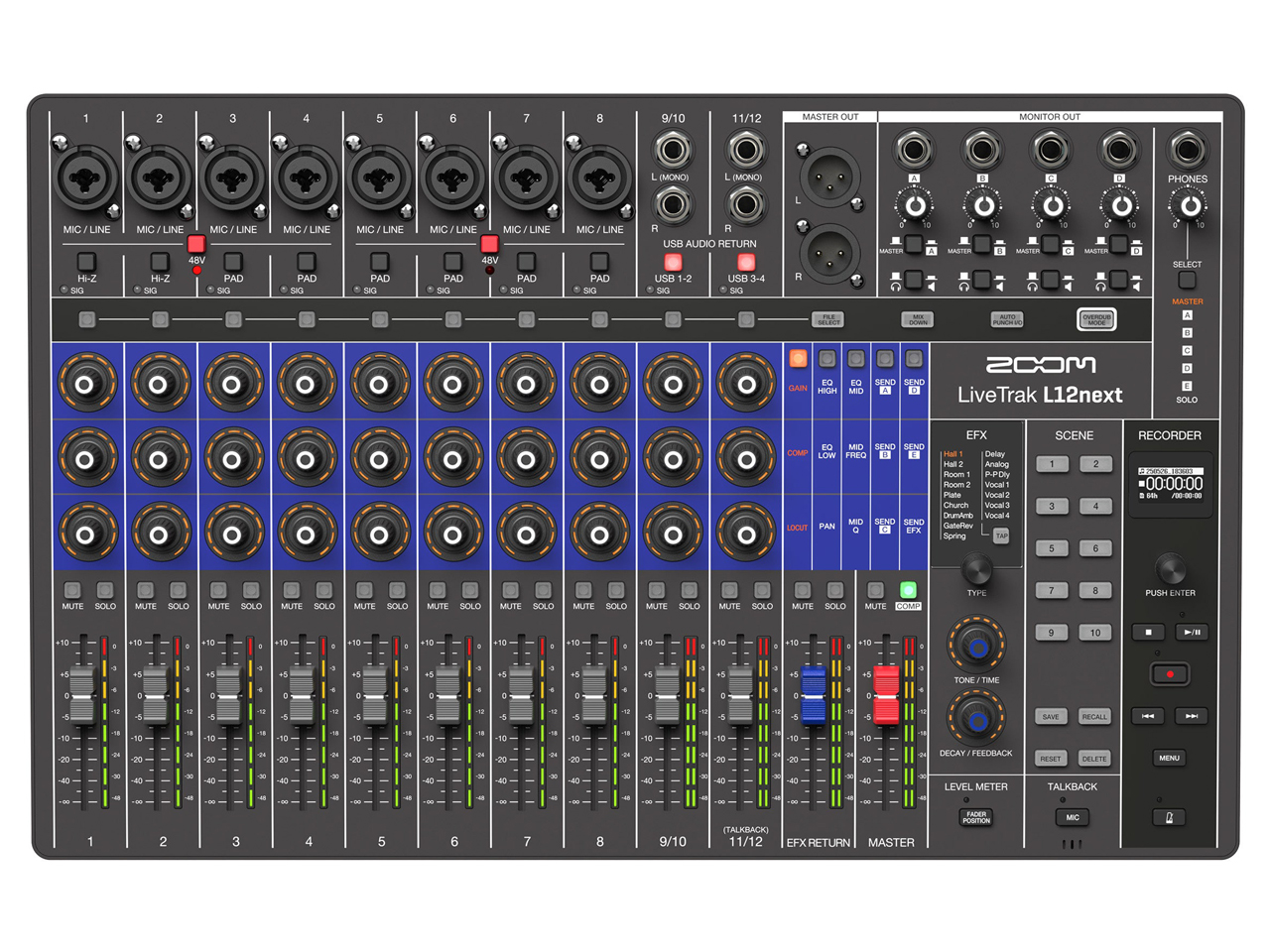Screen dimensions: 1270x952
Task: Click the FILE SELECT button
Action: point(828,319)
